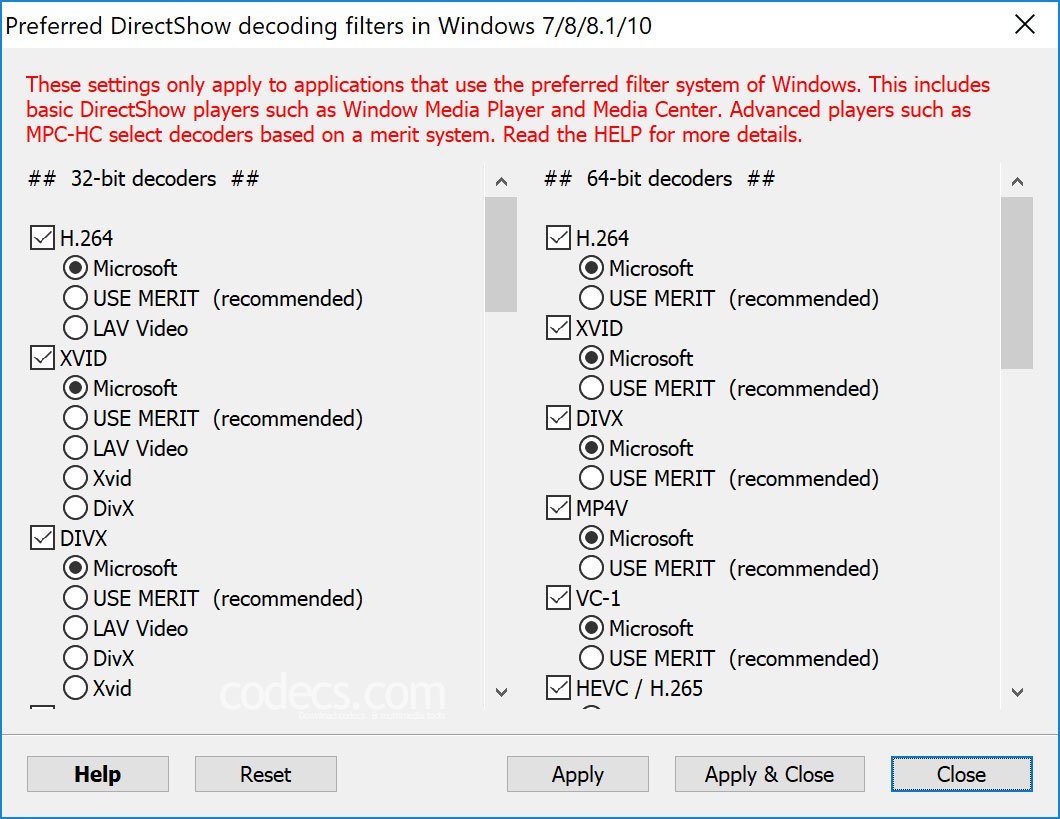Select USE MERIT for 64-bit DIVX

click(x=591, y=477)
